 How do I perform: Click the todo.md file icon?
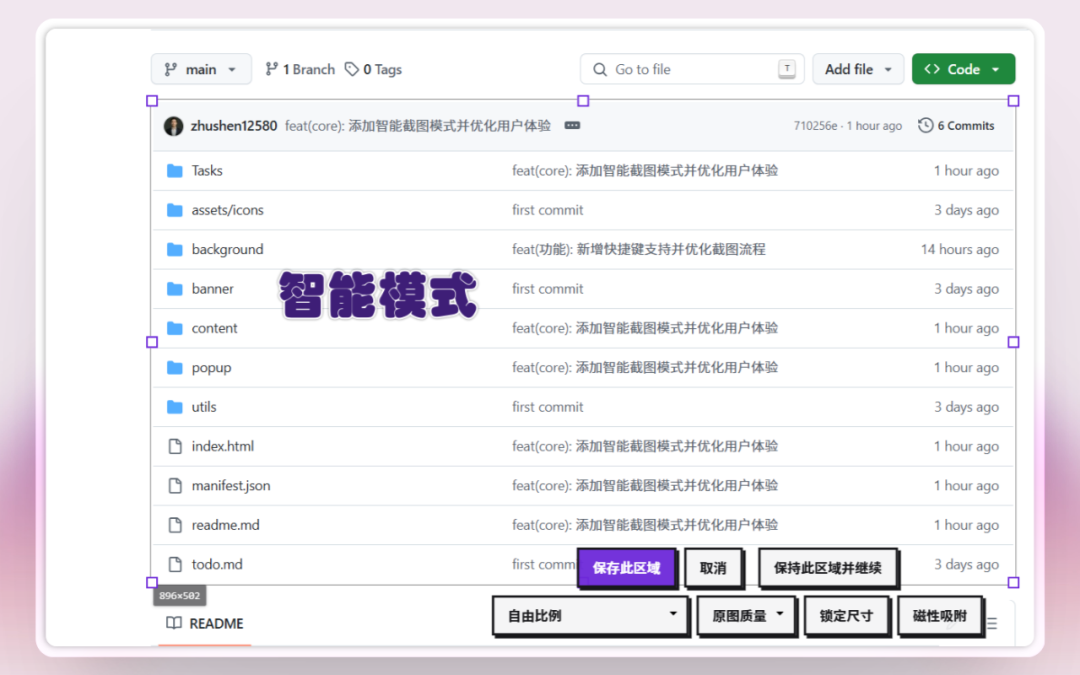point(175,564)
